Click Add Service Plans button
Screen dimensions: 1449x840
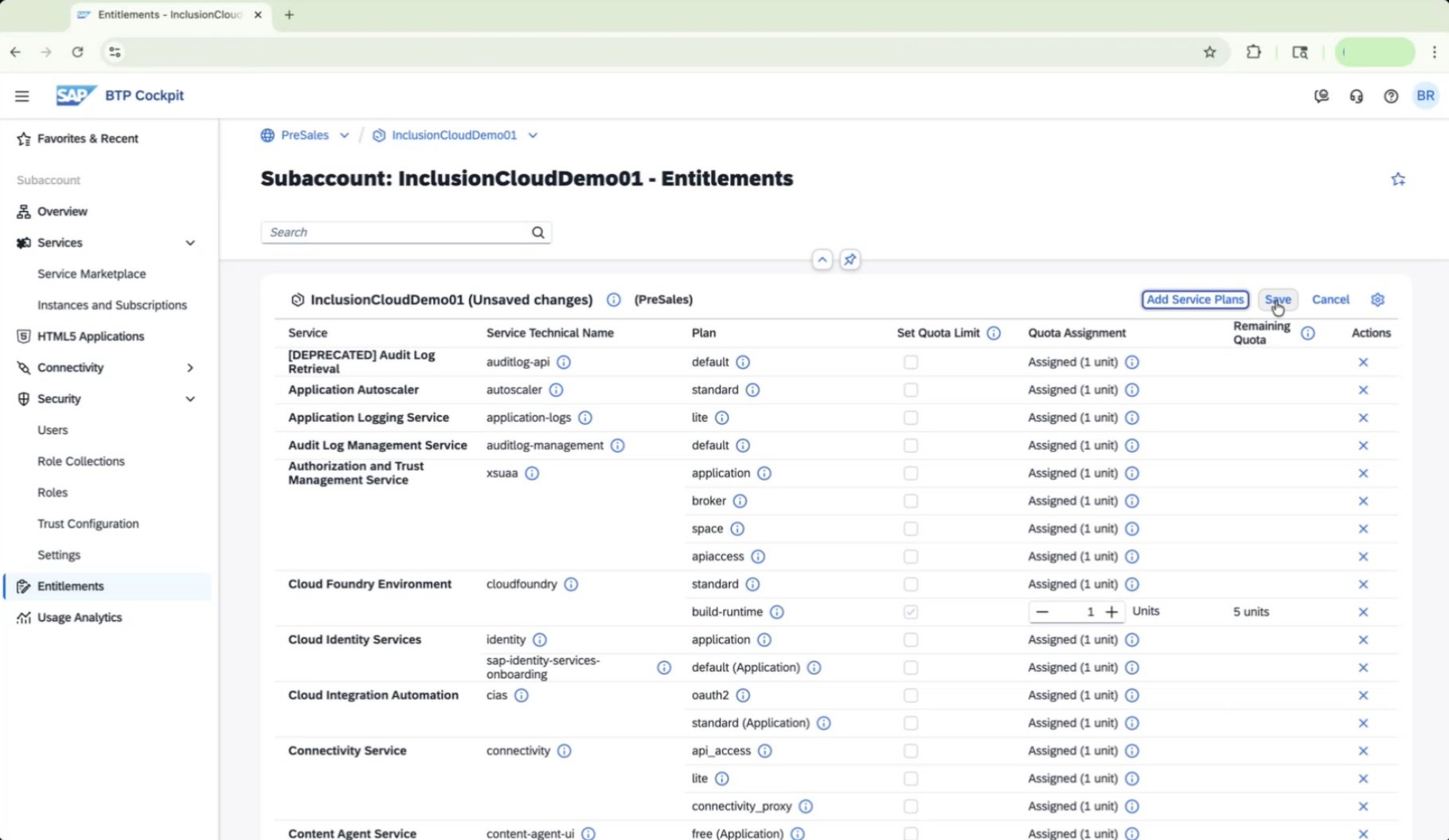pos(1195,299)
